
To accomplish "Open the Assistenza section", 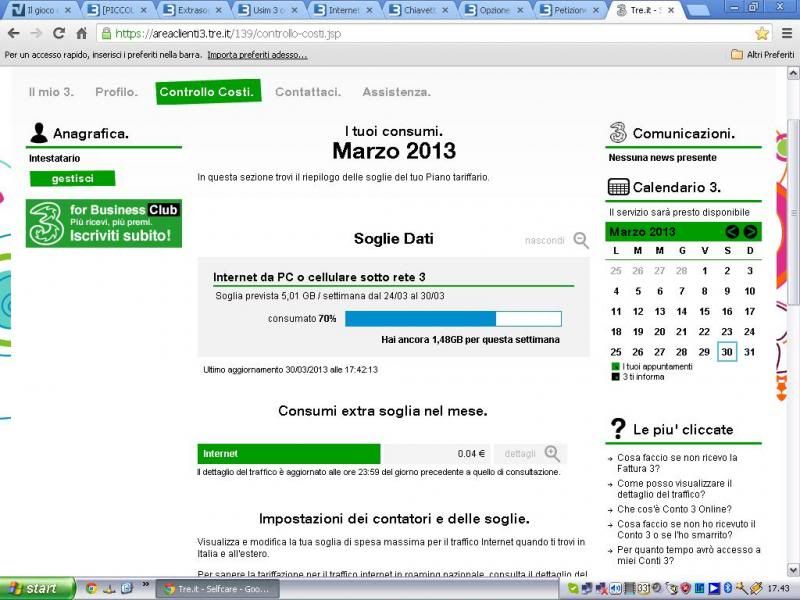I will click(396, 92).
